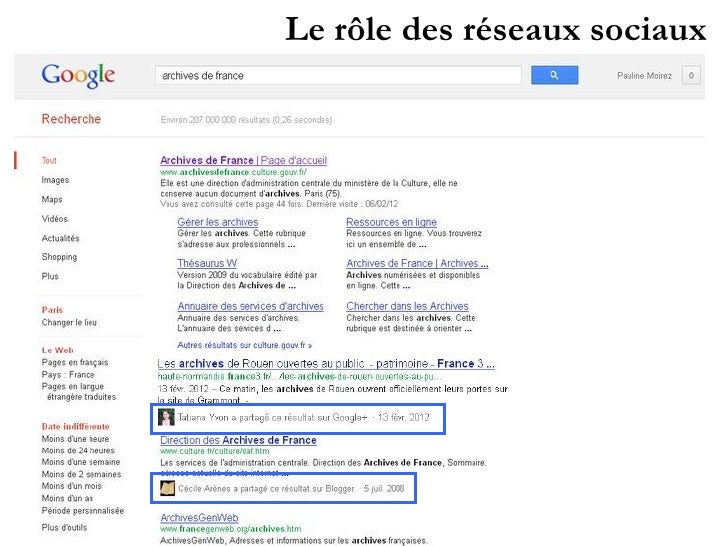Click the Pauline Moirez account name

coord(644,76)
